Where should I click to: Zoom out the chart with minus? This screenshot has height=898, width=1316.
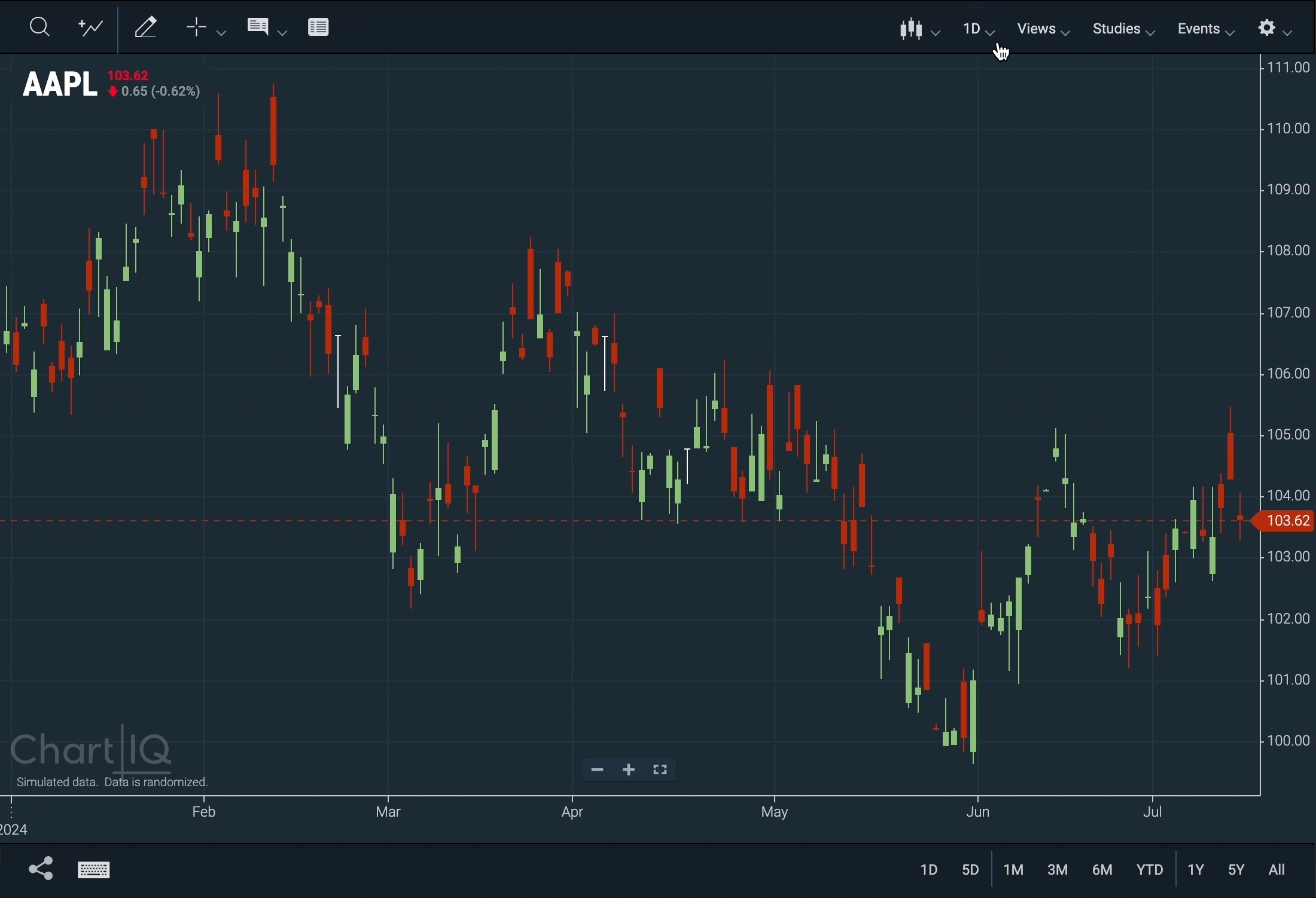click(x=597, y=770)
